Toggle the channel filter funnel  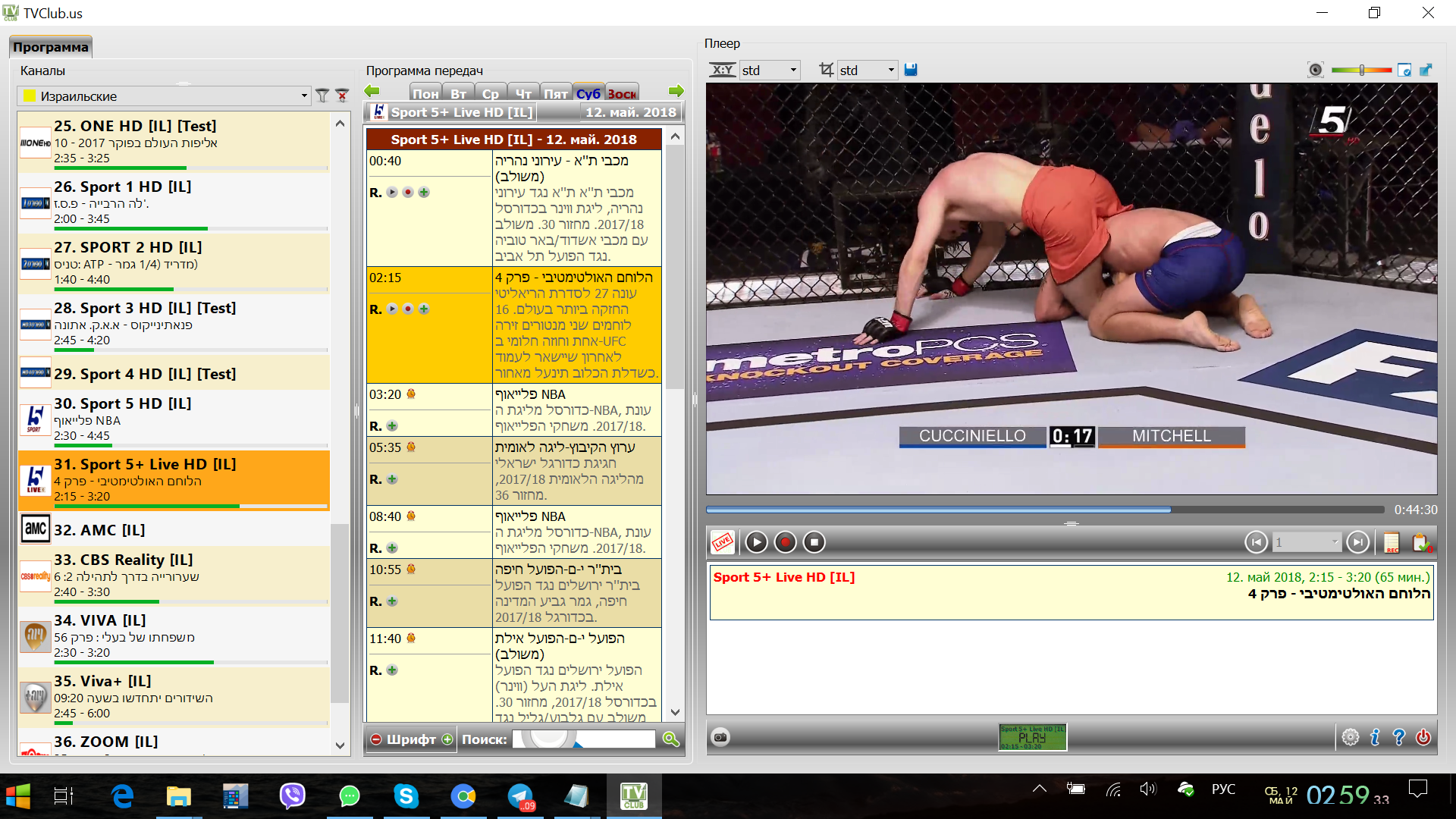coord(322,96)
